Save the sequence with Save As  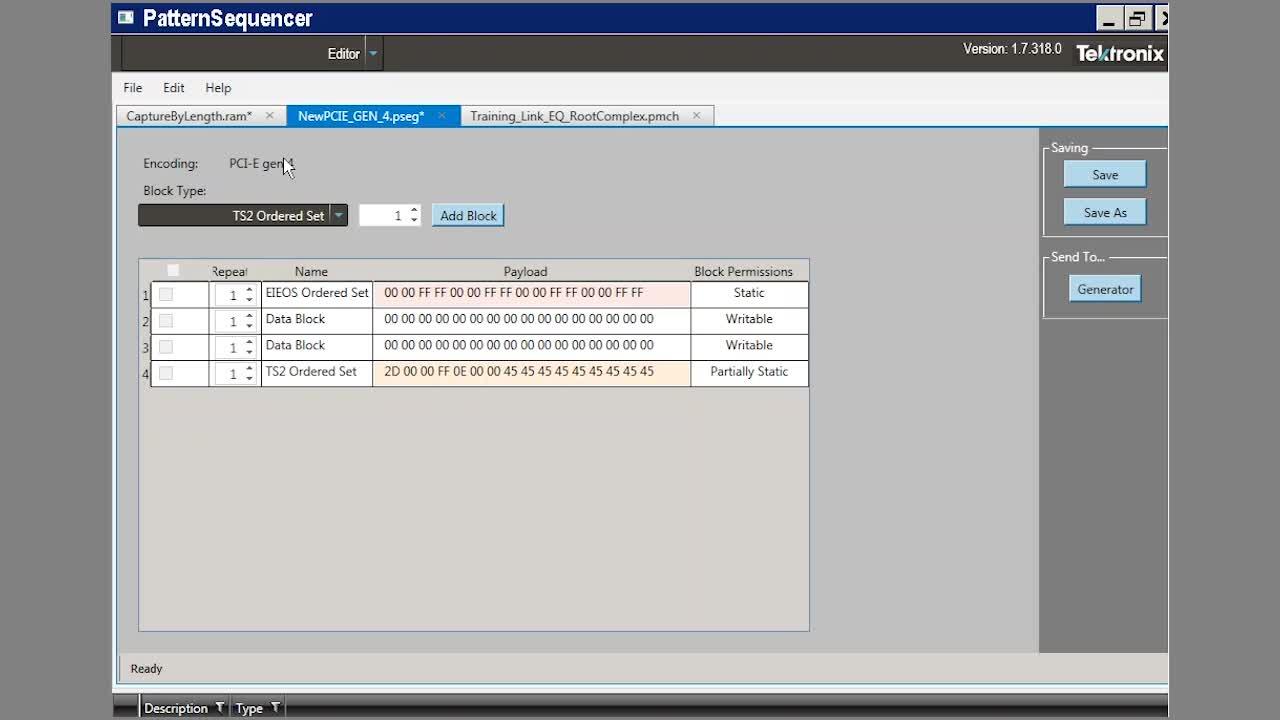point(1104,211)
